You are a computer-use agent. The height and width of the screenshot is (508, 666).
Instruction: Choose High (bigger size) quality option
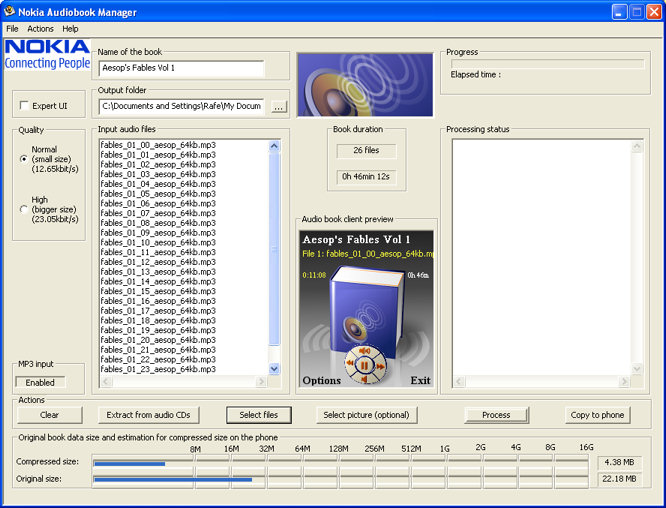coord(24,209)
